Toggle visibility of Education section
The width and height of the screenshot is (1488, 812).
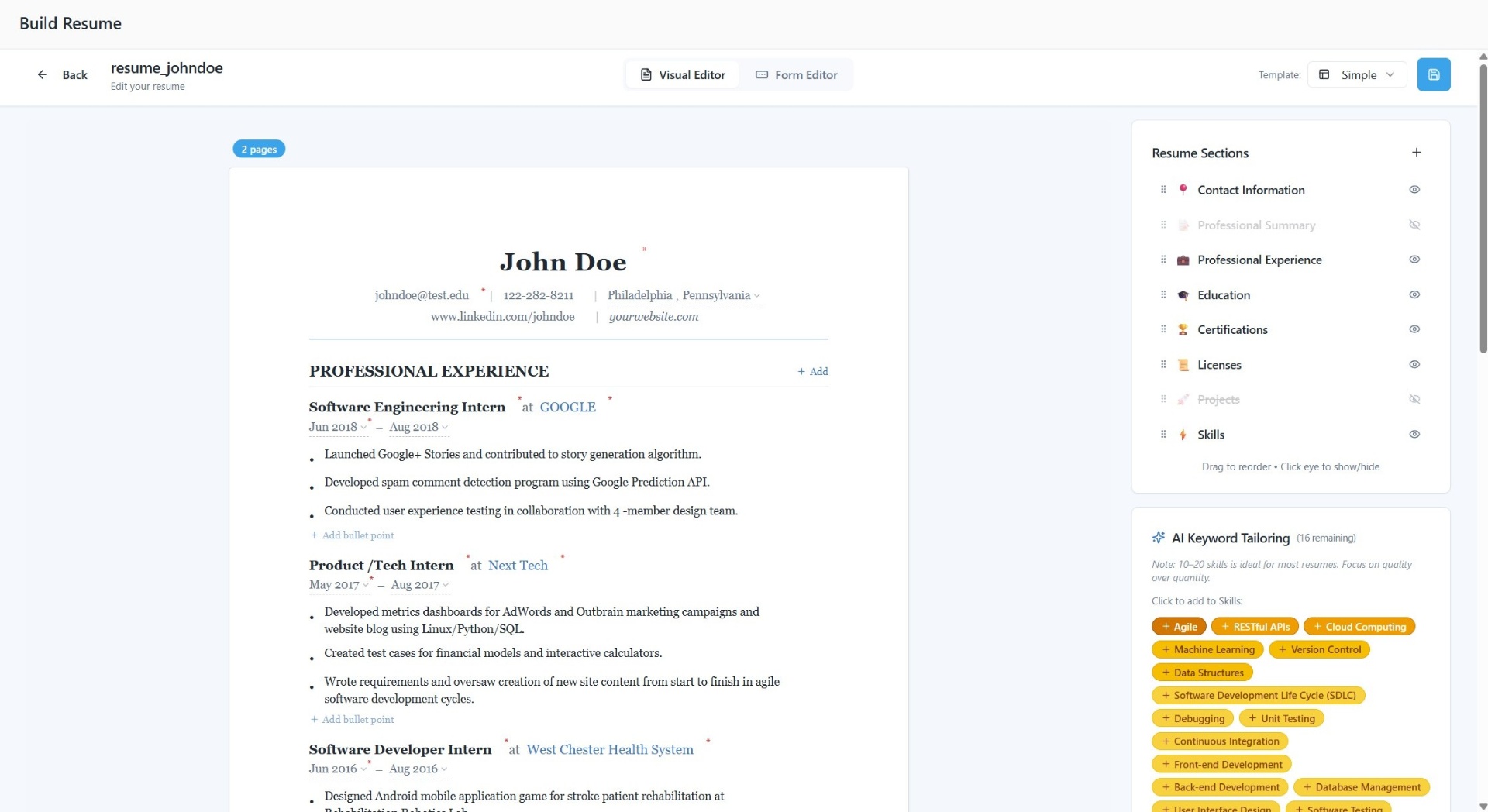[x=1414, y=294]
